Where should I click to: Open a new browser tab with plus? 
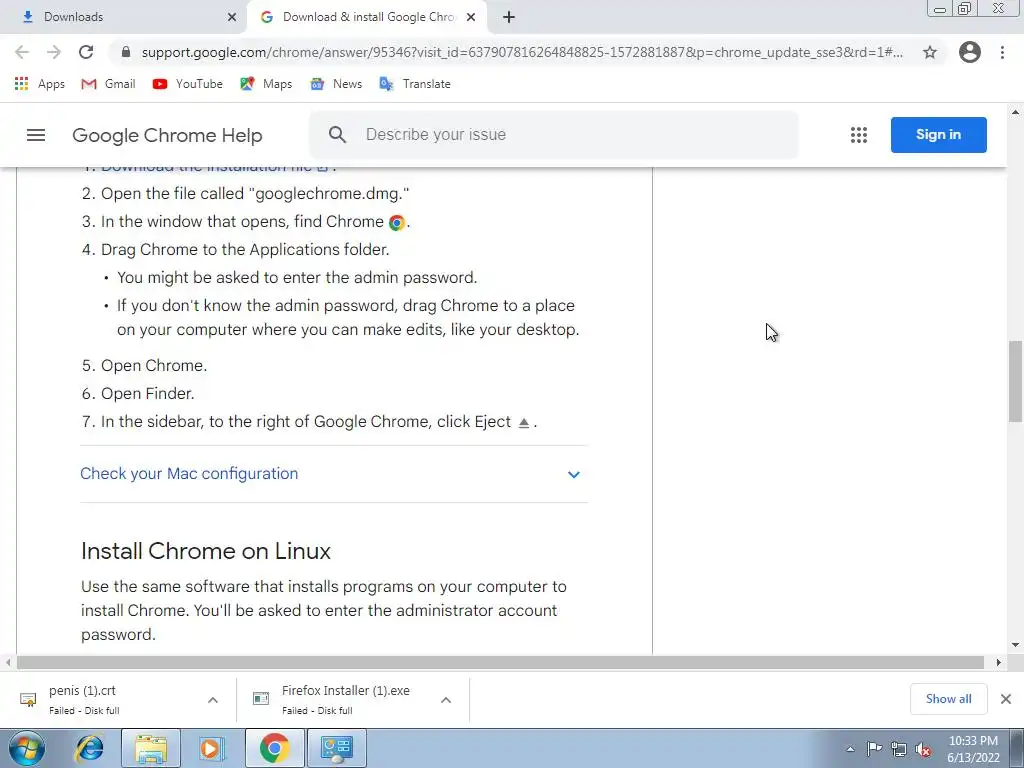[x=509, y=17]
